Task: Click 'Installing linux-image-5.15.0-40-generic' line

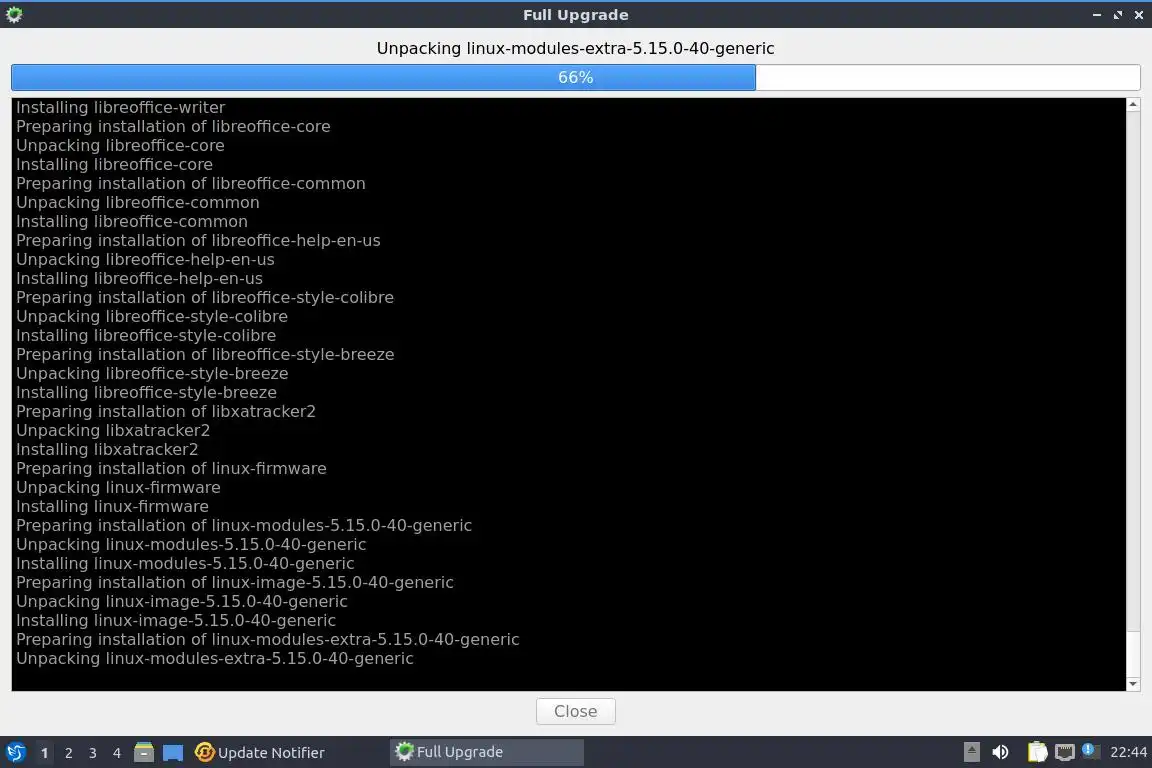Action: point(176,621)
